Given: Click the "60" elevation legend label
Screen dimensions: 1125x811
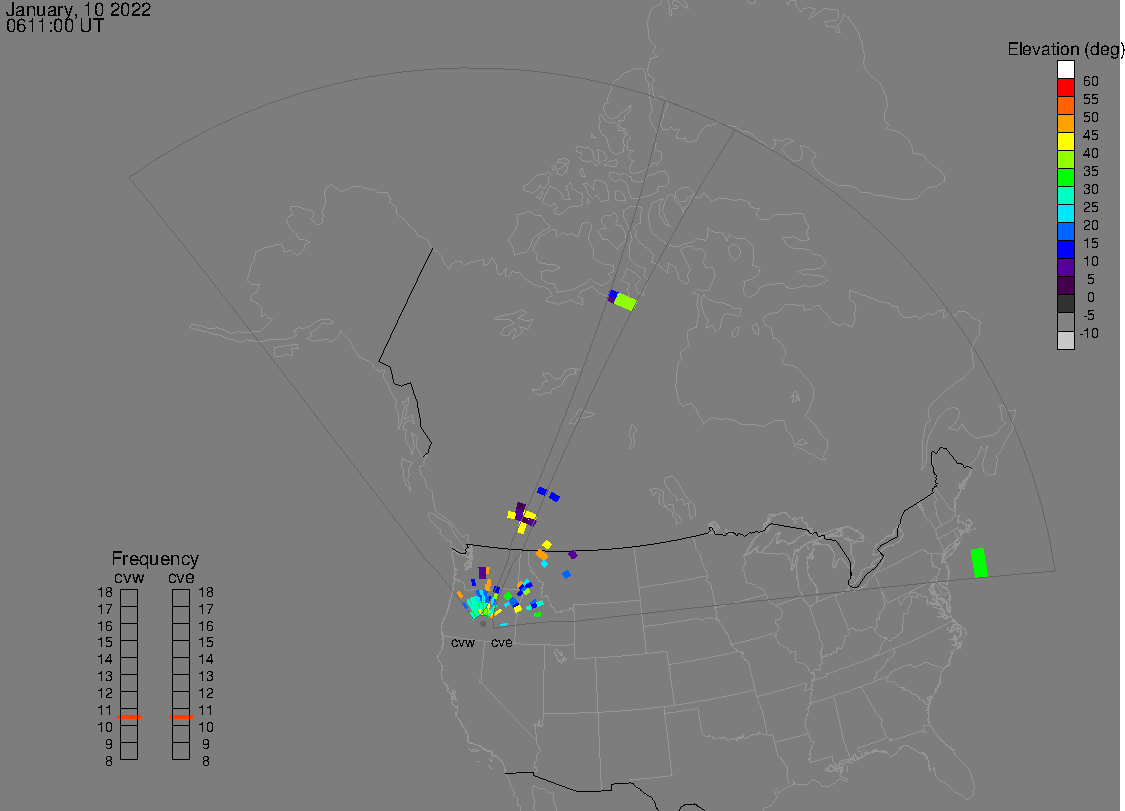Looking at the screenshot, I should [x=1091, y=81].
